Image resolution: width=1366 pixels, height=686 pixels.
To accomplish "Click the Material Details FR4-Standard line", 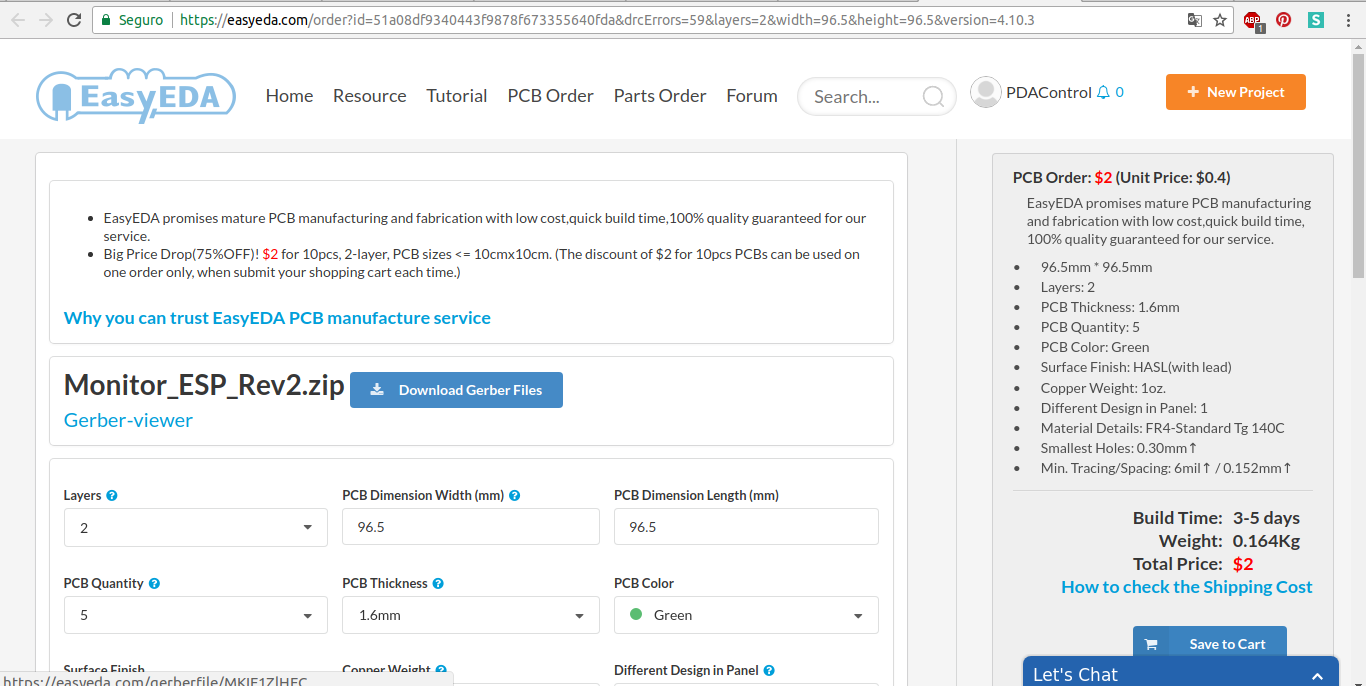I will (1162, 427).
